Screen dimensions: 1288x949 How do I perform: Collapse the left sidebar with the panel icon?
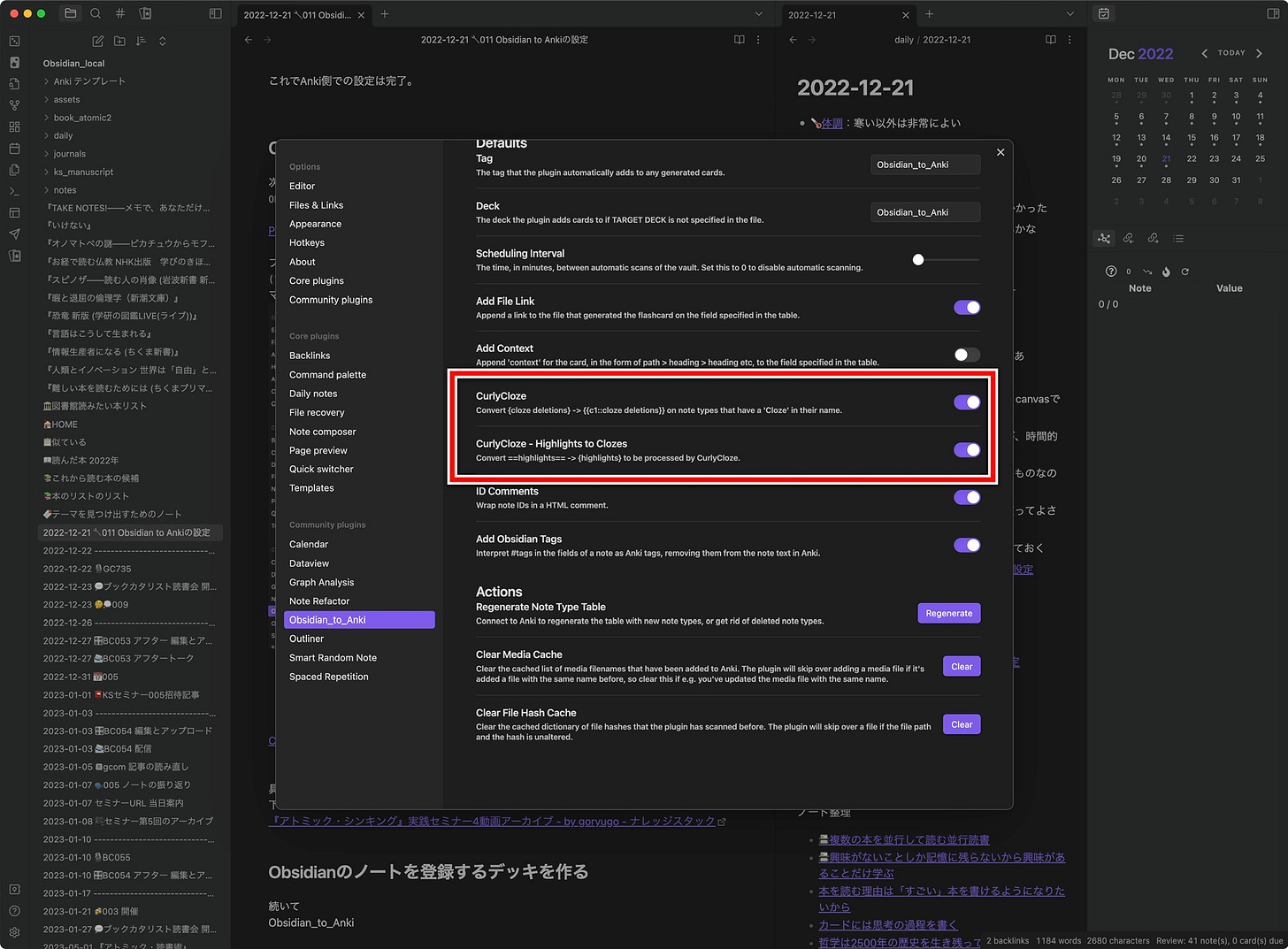pos(215,13)
